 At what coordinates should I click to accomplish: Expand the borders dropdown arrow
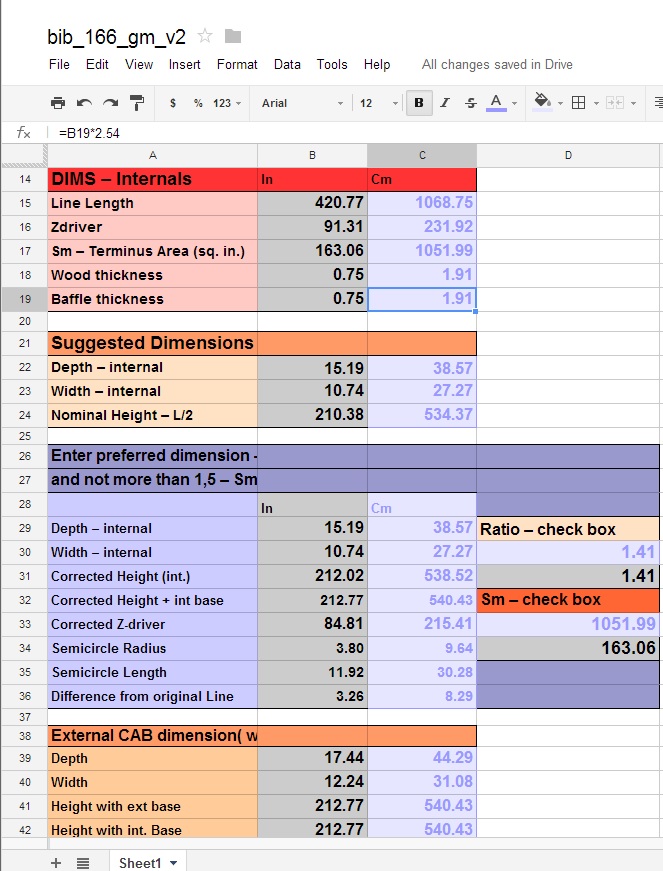596,103
